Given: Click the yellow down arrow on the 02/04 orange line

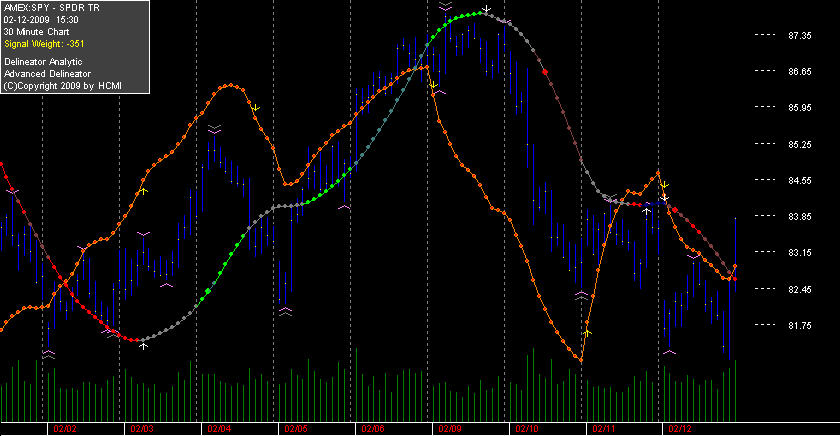Looking at the screenshot, I should pyautogui.click(x=256, y=108).
